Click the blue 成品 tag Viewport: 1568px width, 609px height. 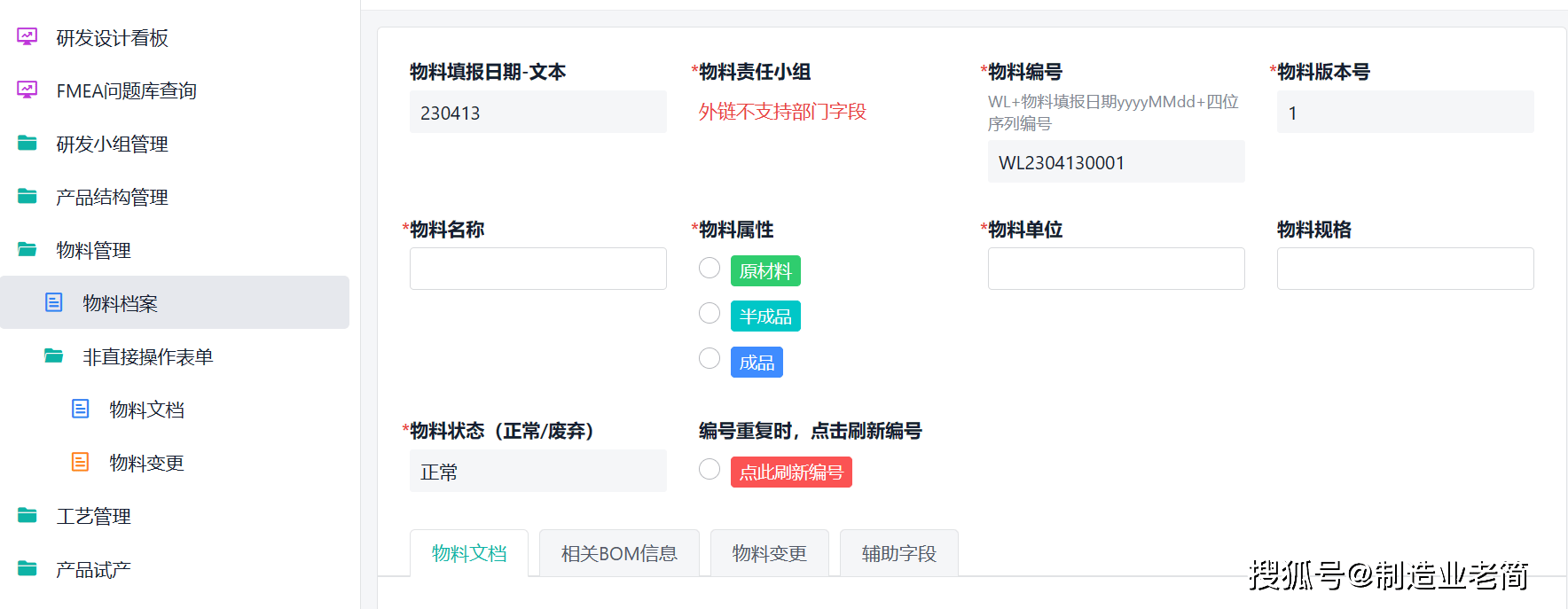click(757, 363)
